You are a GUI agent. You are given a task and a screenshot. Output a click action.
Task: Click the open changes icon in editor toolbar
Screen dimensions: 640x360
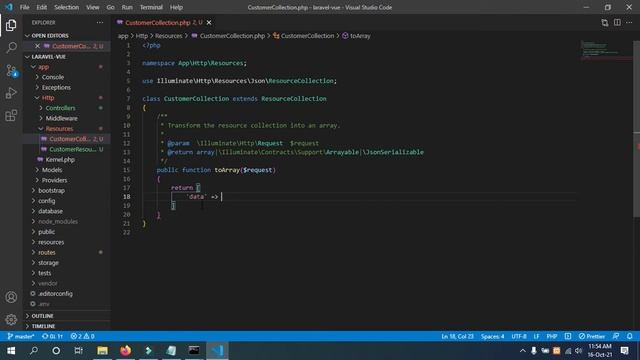click(x=604, y=22)
